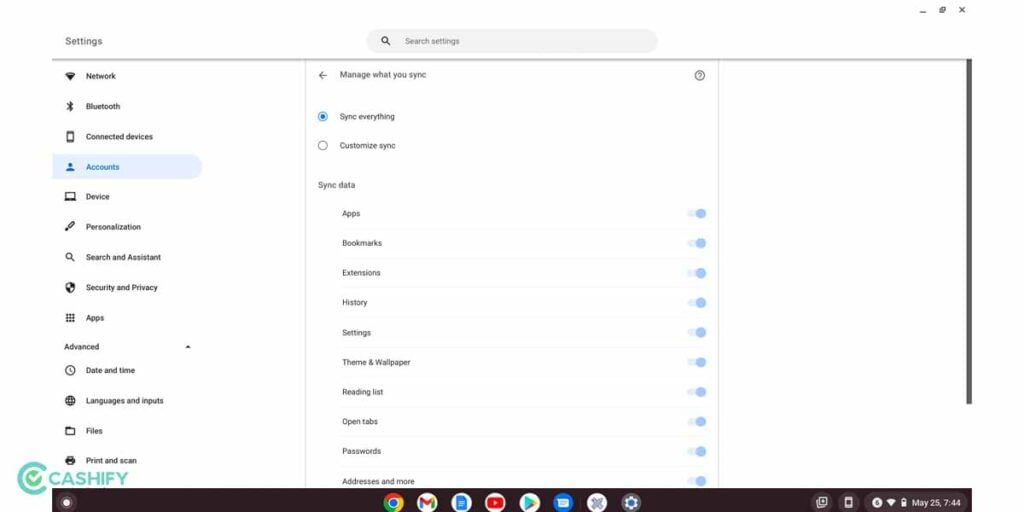This screenshot has width=1024, height=512.
Task: Open the help question mark icon
Action: click(x=699, y=76)
